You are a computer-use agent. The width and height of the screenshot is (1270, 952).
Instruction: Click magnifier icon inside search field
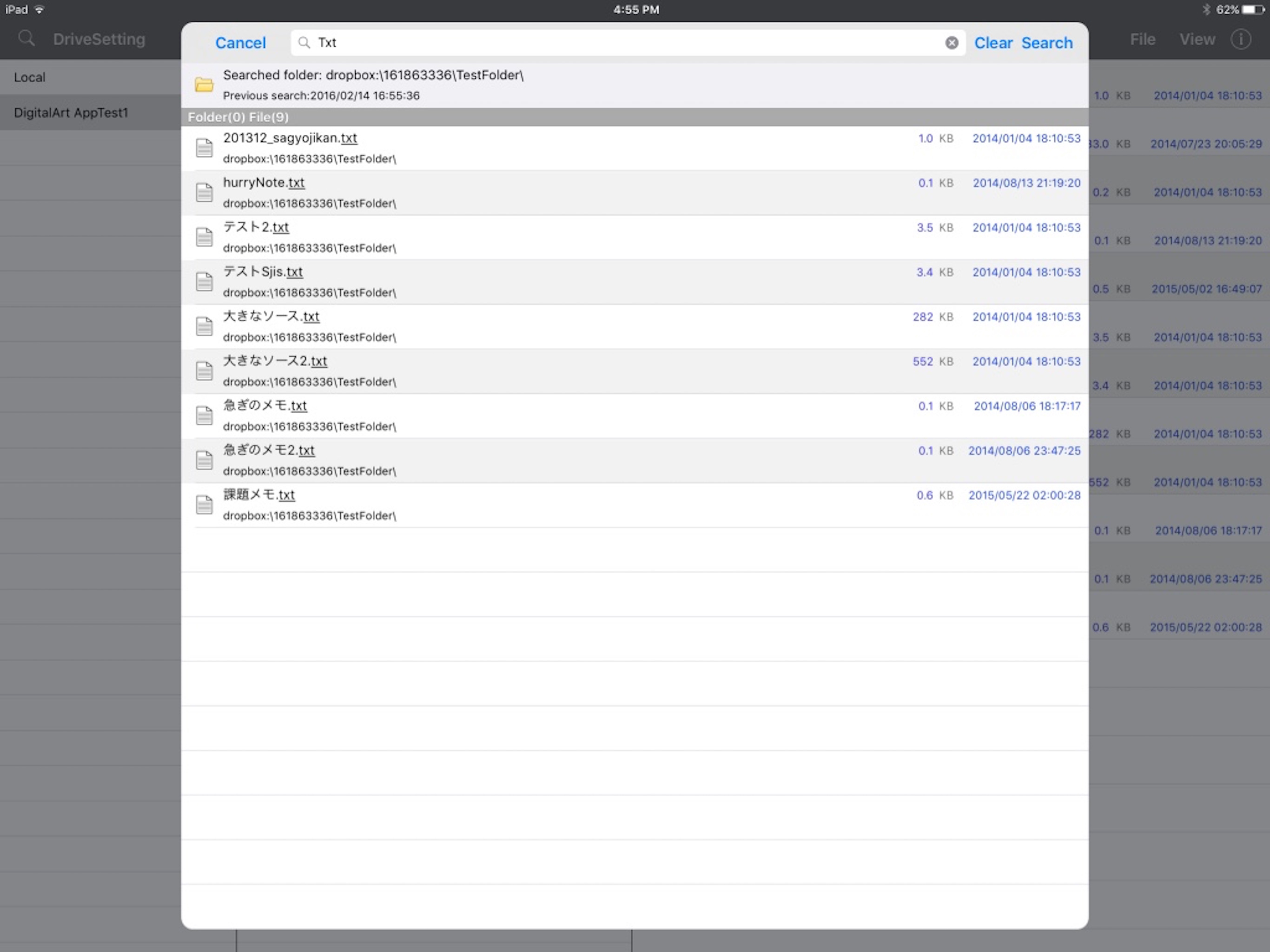pyautogui.click(x=304, y=42)
